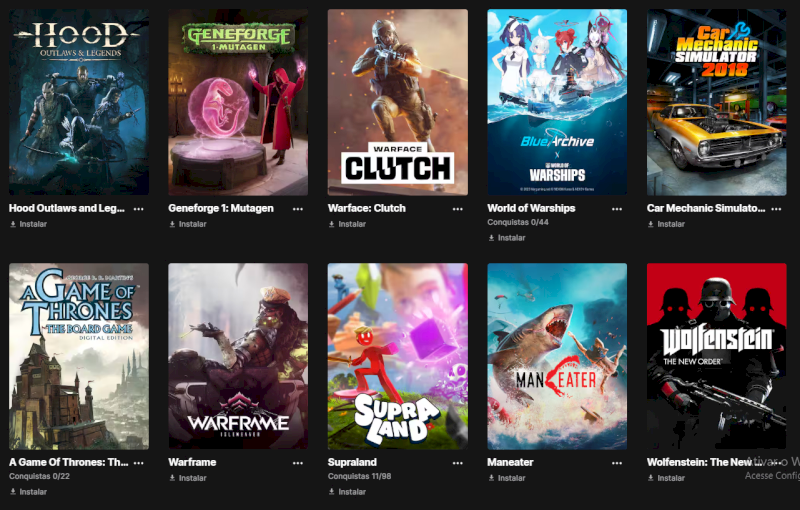The height and width of the screenshot is (510, 800).
Task: Click Instalar under Hood Outlaws and Legends
Action: pyautogui.click(x=29, y=224)
